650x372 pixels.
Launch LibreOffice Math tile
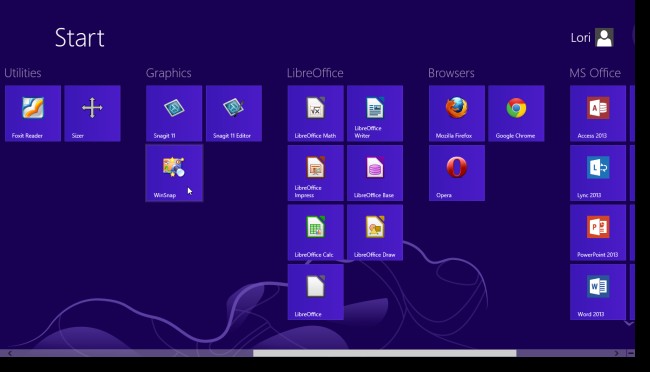315,114
